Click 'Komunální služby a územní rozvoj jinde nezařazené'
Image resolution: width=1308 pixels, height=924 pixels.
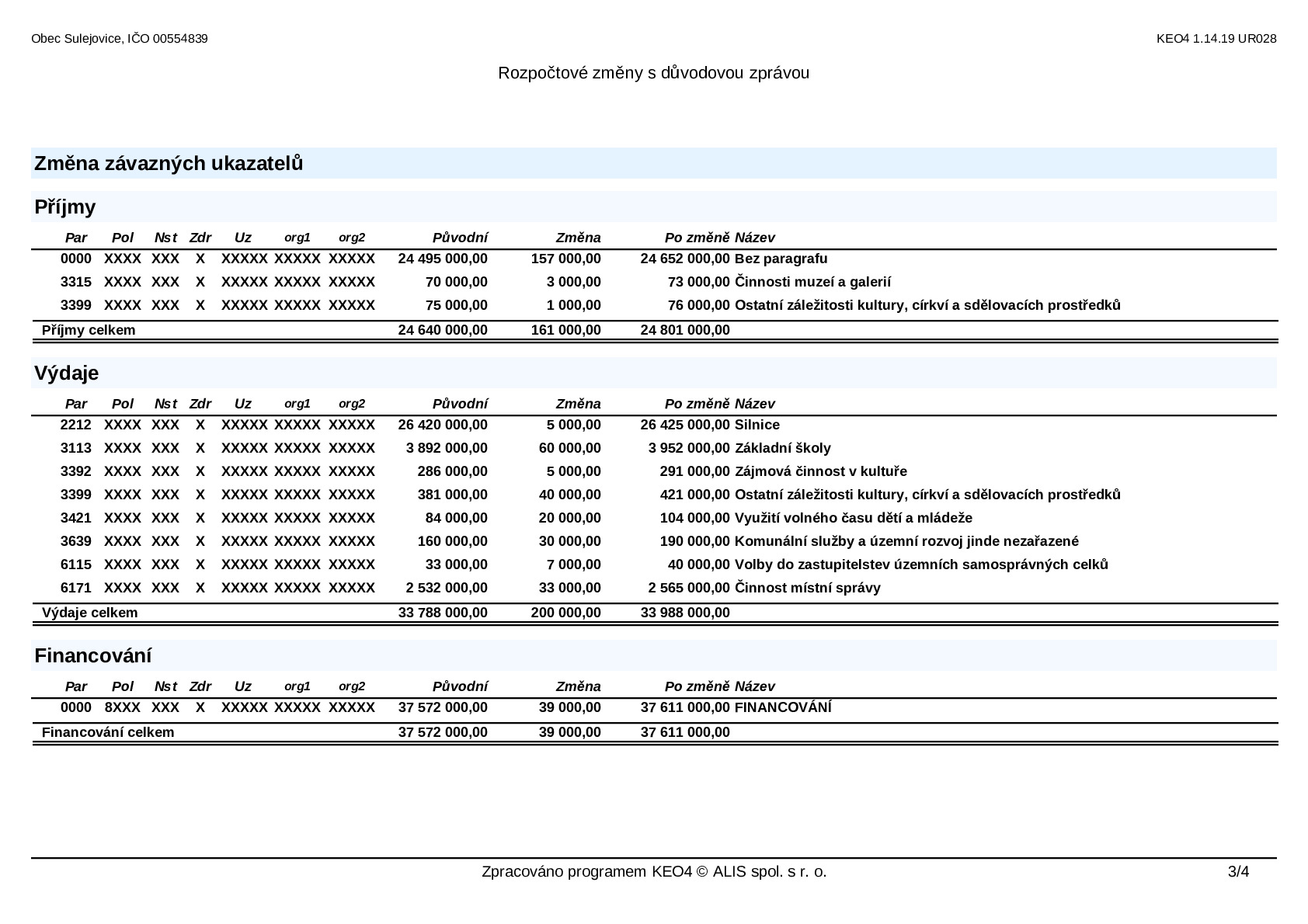[906, 541]
